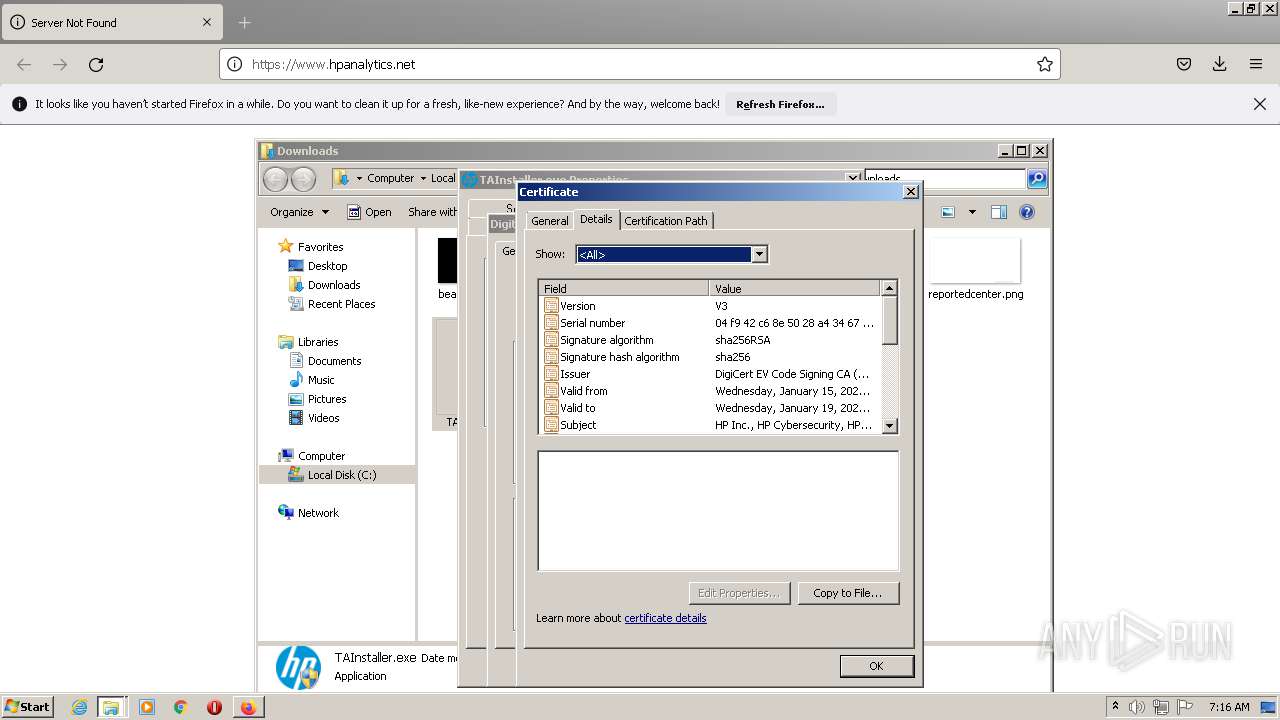Select Network in navigation pane
This screenshot has width=1280, height=720.
(x=309, y=513)
